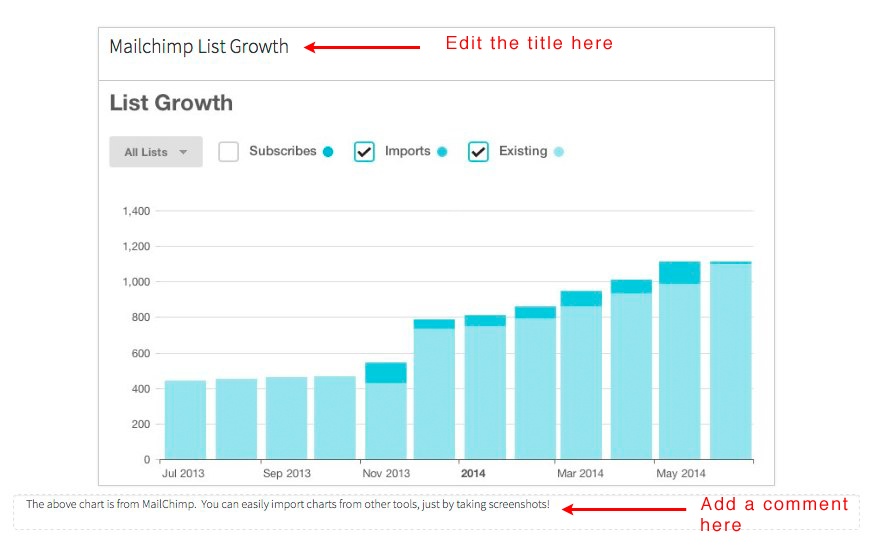This screenshot has height=560, width=878.
Task: Click the Sep 2013 axis label
Action: tap(287, 473)
